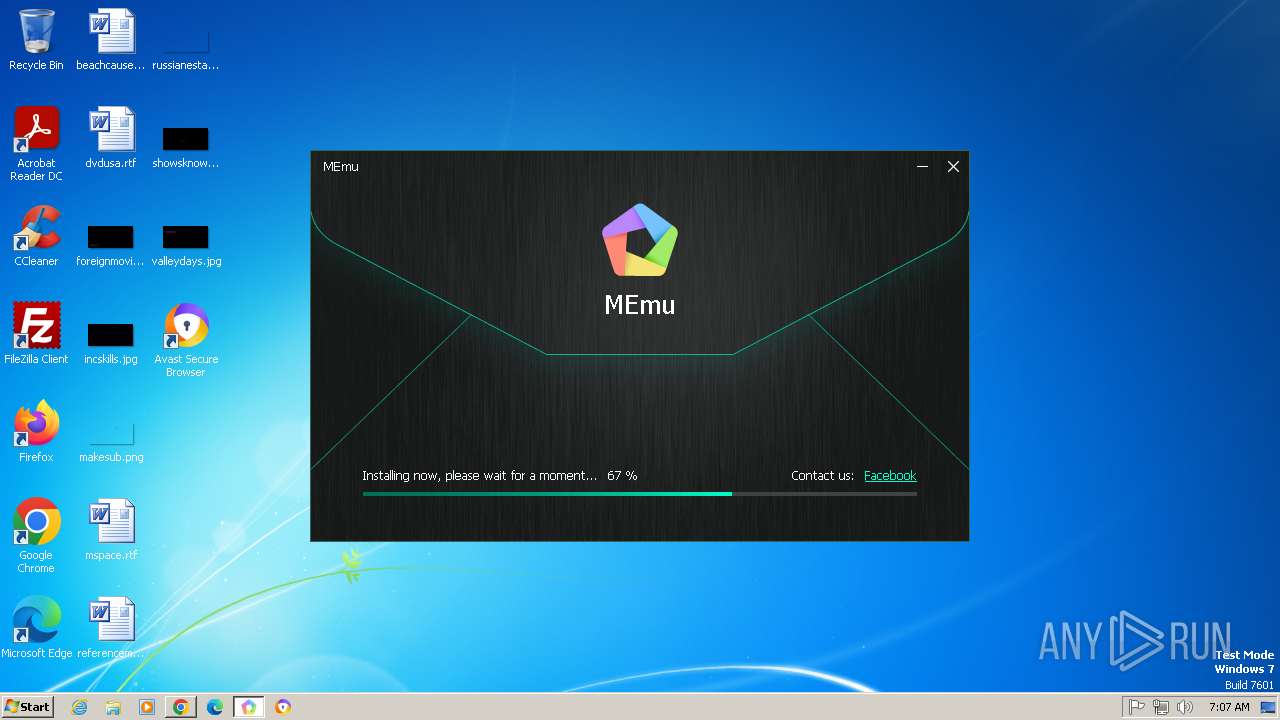
Task: Click the Contact us label
Action: 822,476
